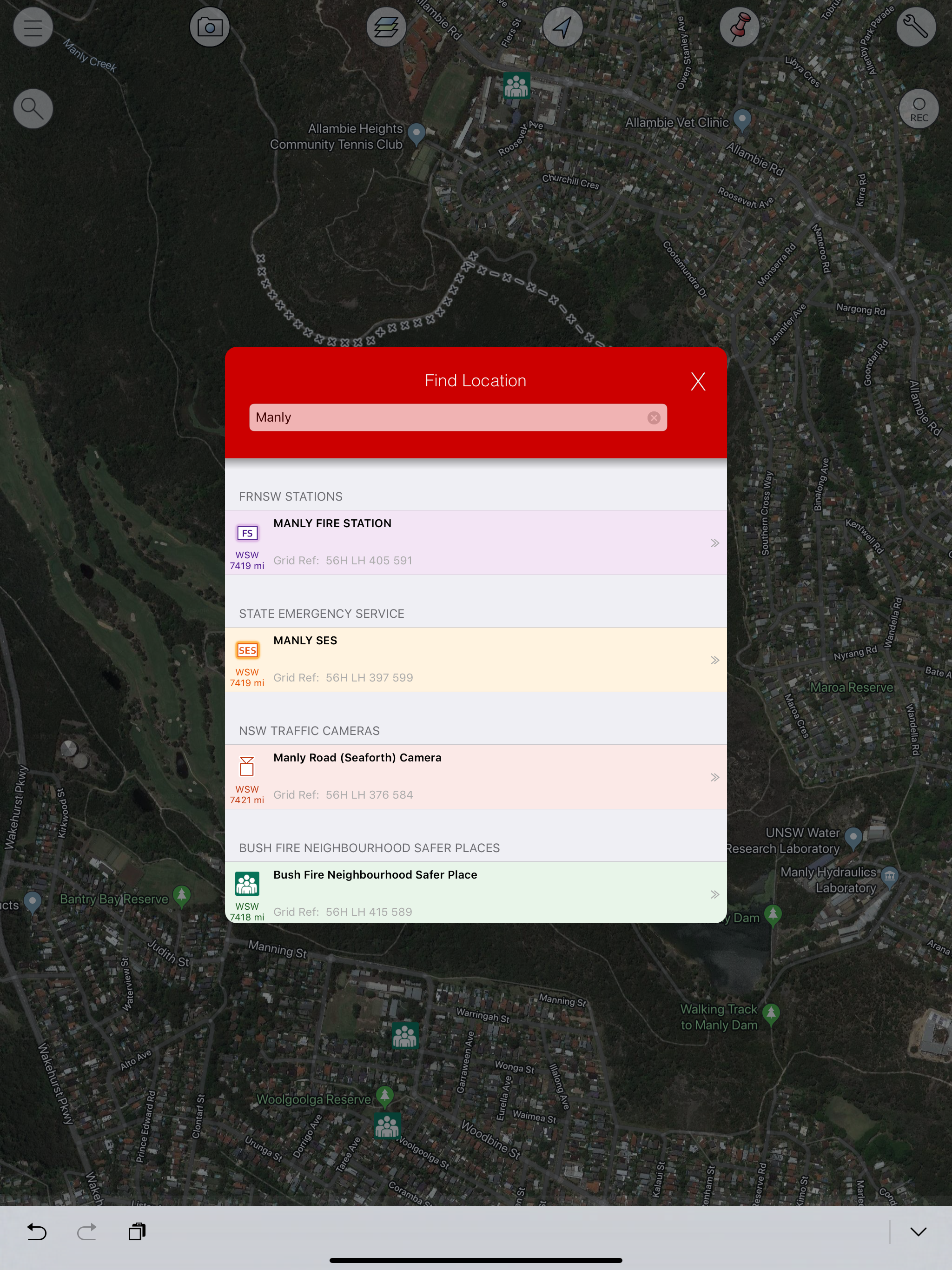Toggle the REC recording button
The height and width of the screenshot is (1270, 952).
click(x=919, y=108)
